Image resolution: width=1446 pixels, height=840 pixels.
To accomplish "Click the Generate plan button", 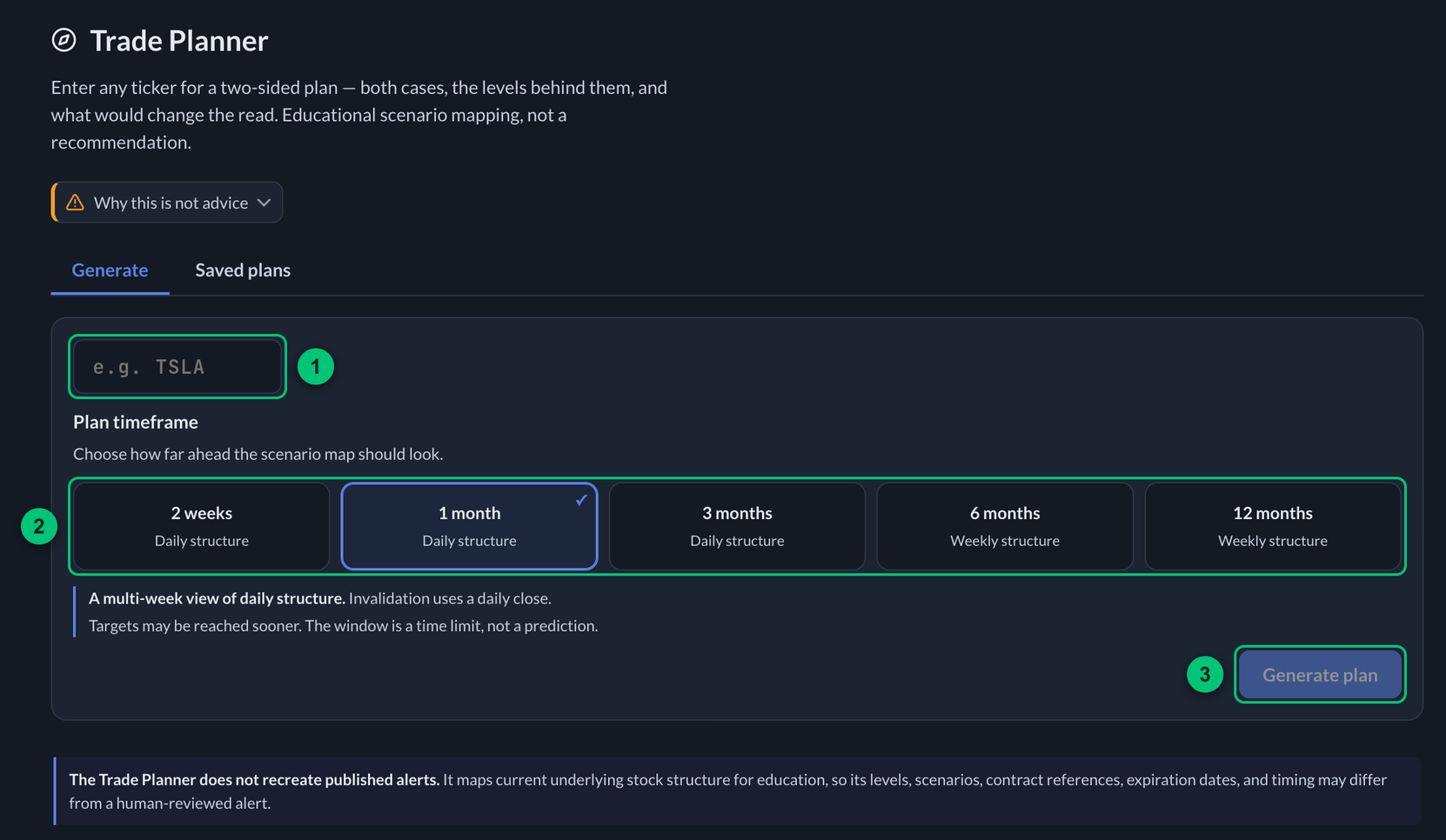I will pyautogui.click(x=1320, y=675).
